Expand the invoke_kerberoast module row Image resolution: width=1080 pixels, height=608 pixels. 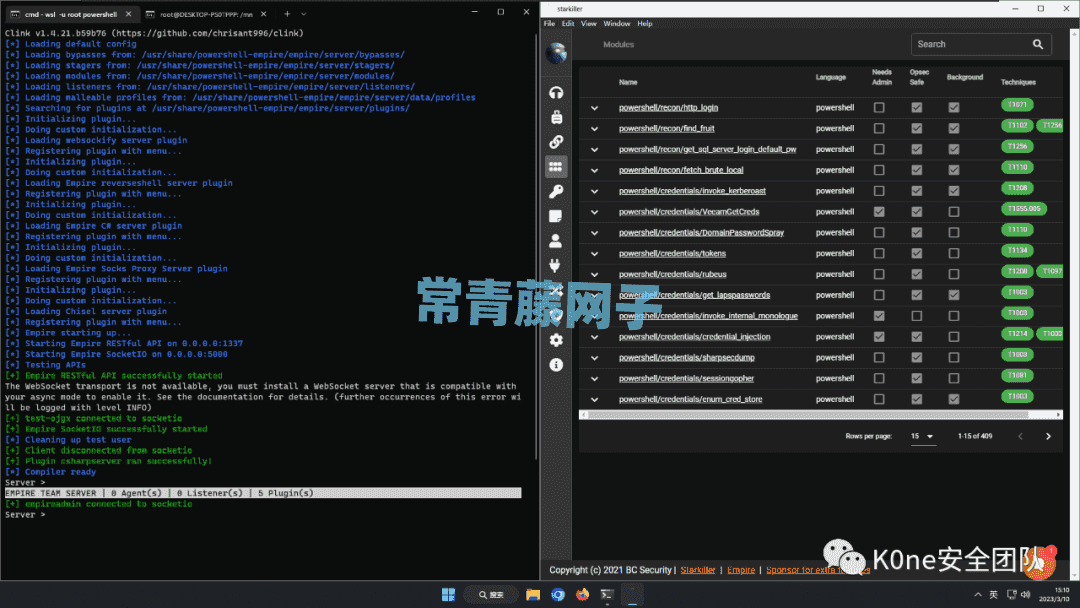tap(594, 191)
